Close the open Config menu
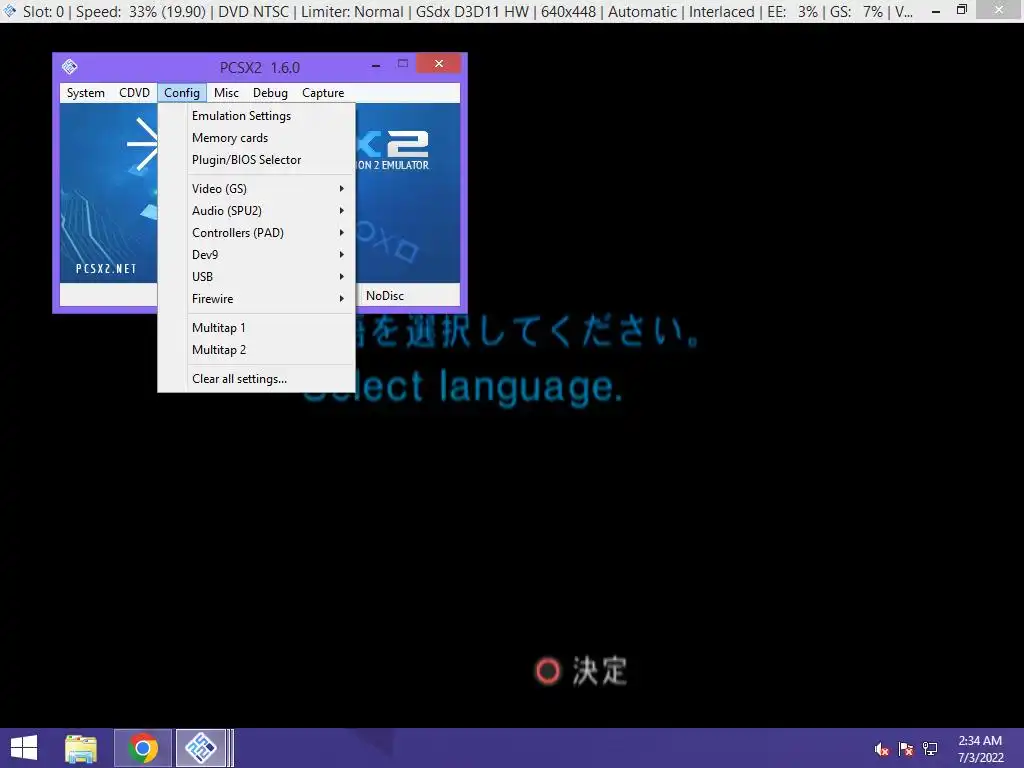 182,93
